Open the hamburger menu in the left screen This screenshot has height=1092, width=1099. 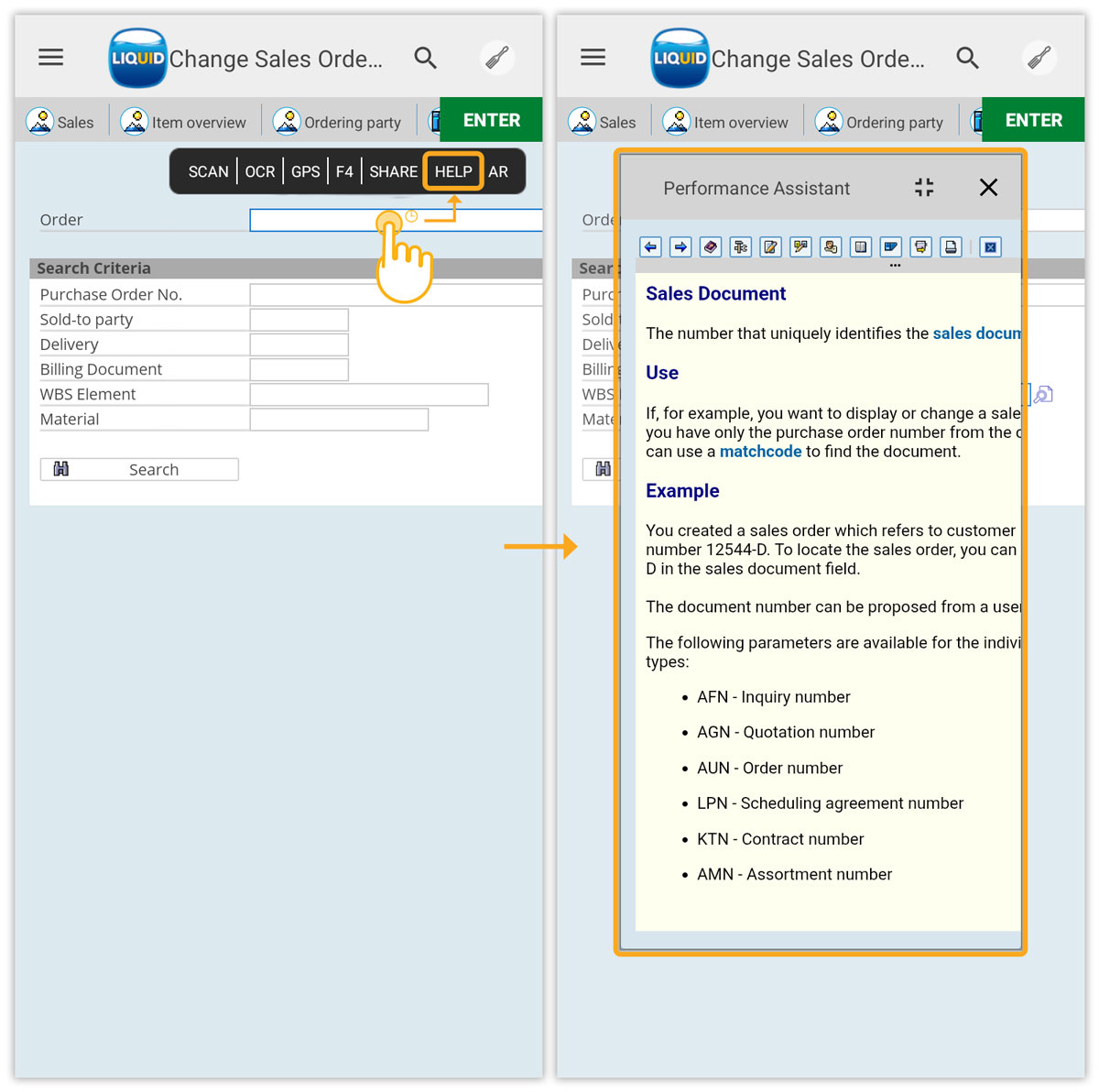click(x=51, y=58)
